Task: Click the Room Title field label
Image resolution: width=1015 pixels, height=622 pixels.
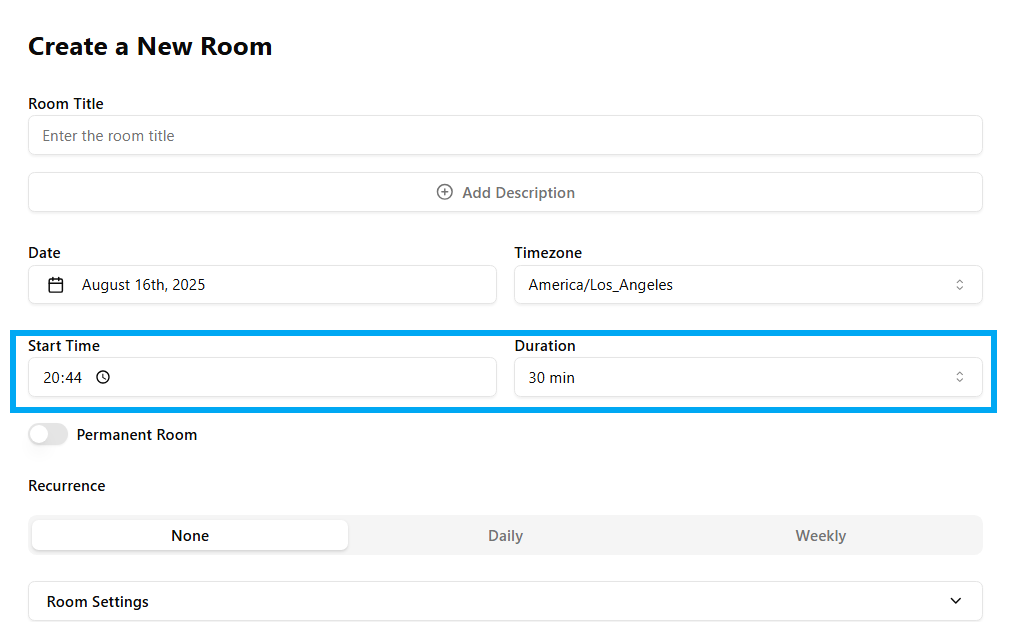Action: tap(66, 104)
